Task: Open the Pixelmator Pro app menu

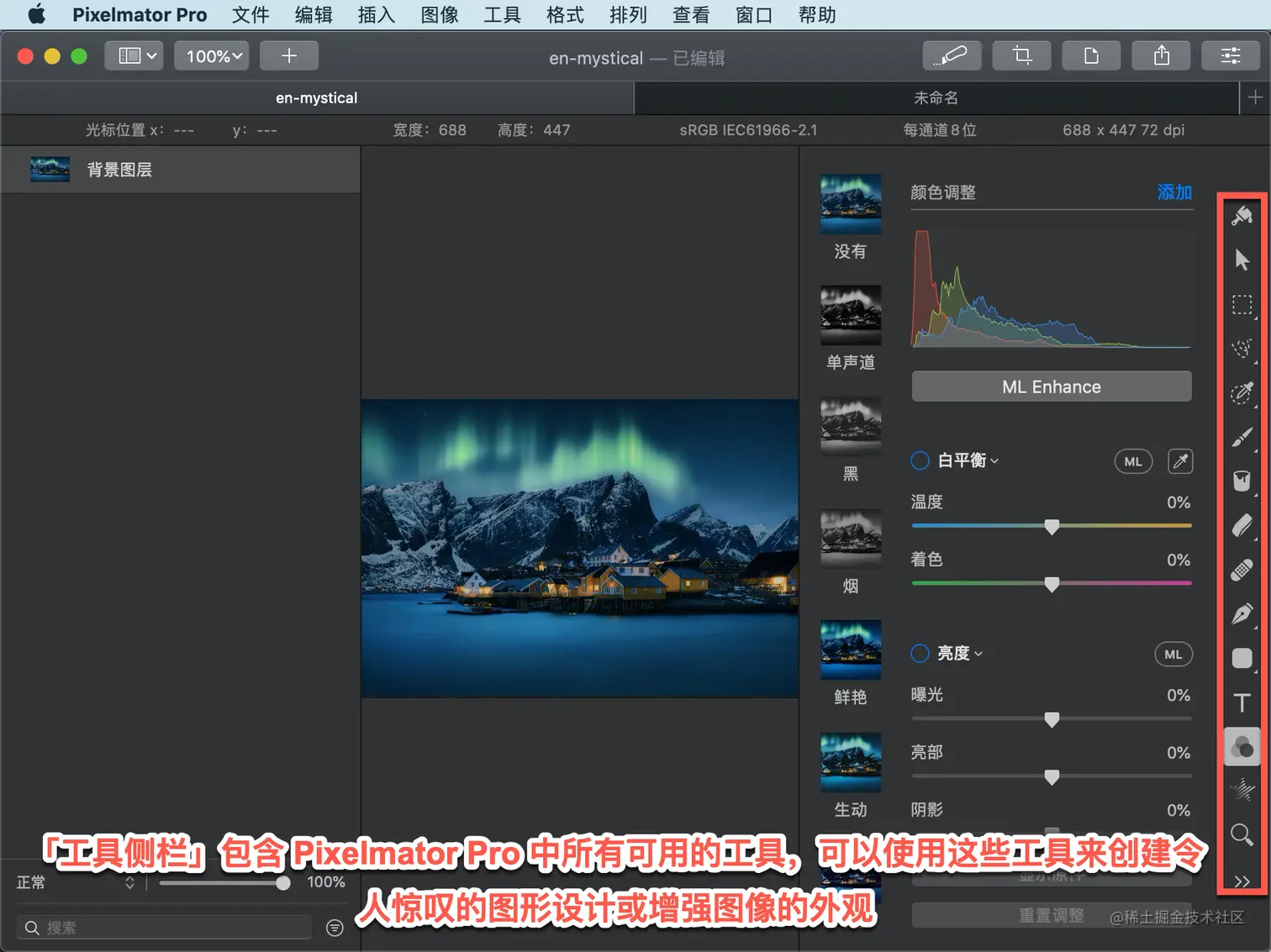Action: [140, 15]
